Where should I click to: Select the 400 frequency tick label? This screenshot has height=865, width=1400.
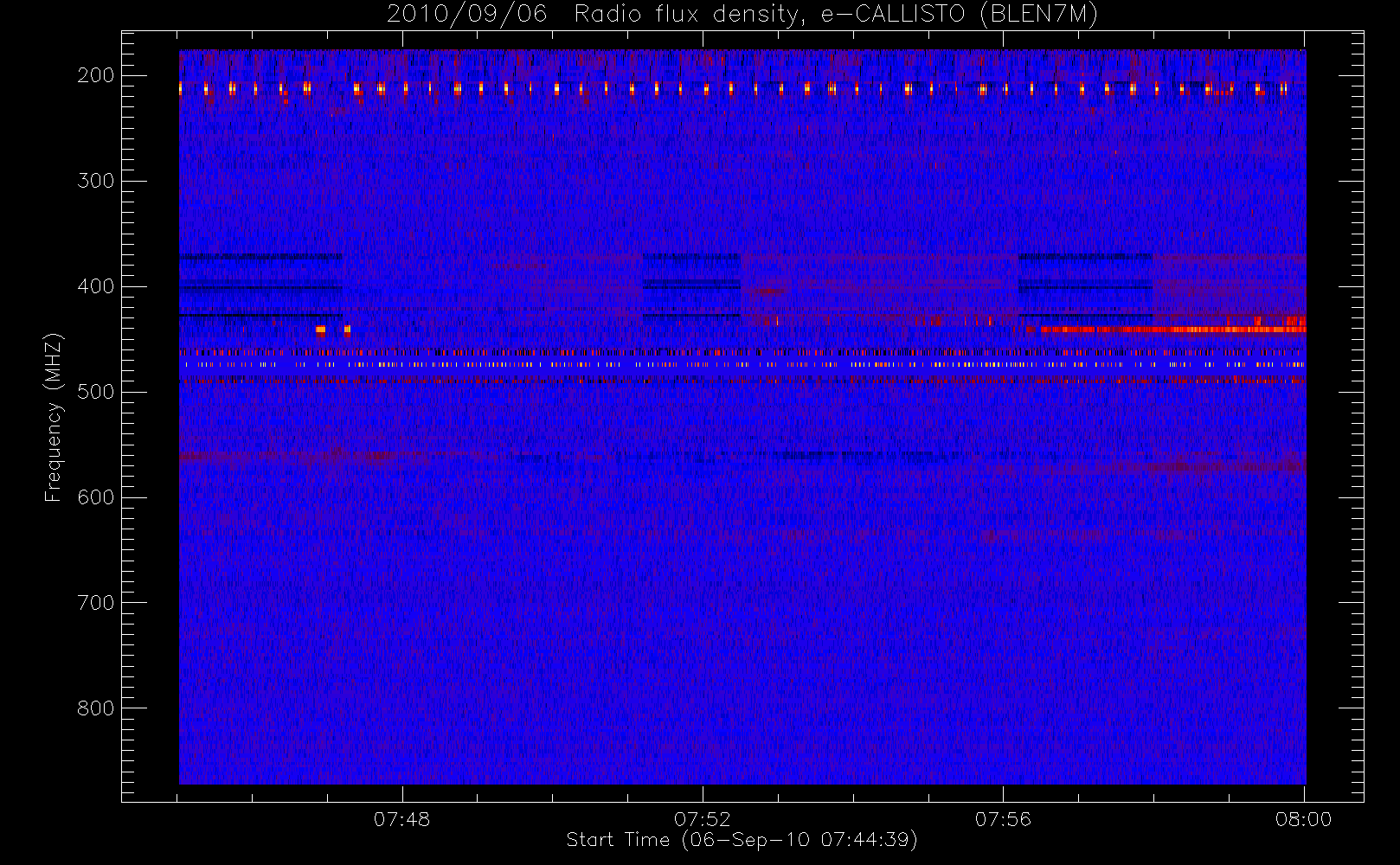96,286
